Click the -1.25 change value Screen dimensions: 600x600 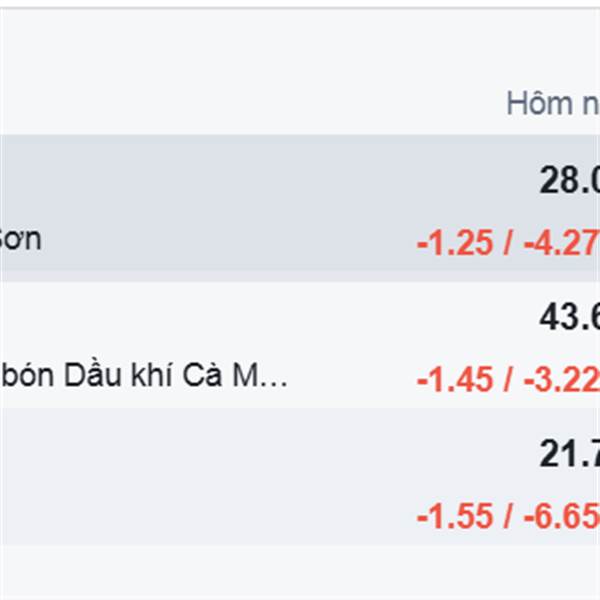click(x=455, y=242)
